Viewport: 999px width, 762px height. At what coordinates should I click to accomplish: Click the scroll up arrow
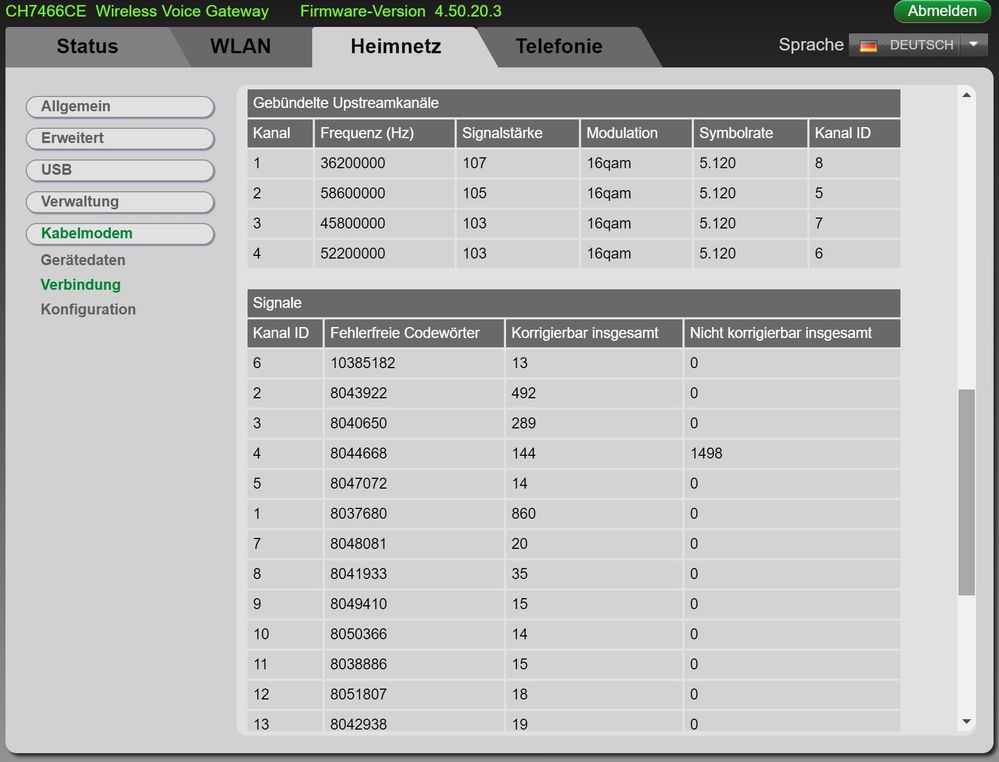click(966, 96)
